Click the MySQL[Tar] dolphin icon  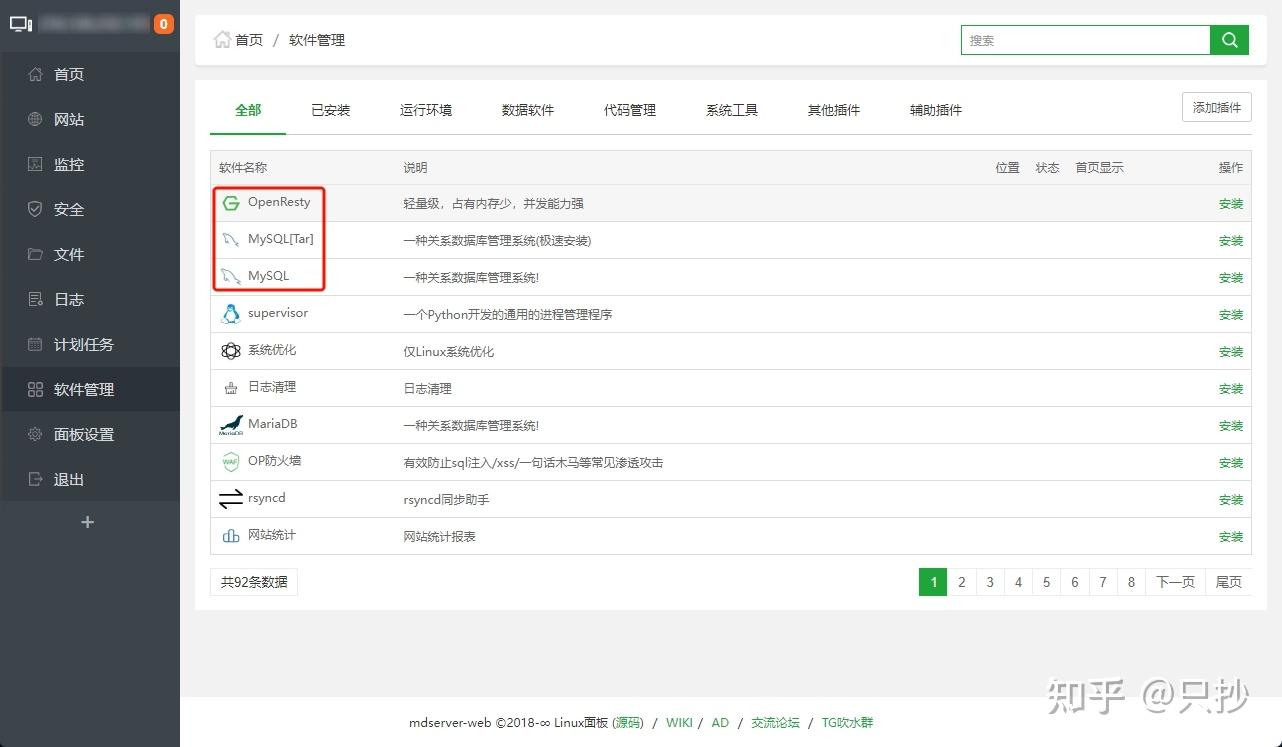(230, 239)
